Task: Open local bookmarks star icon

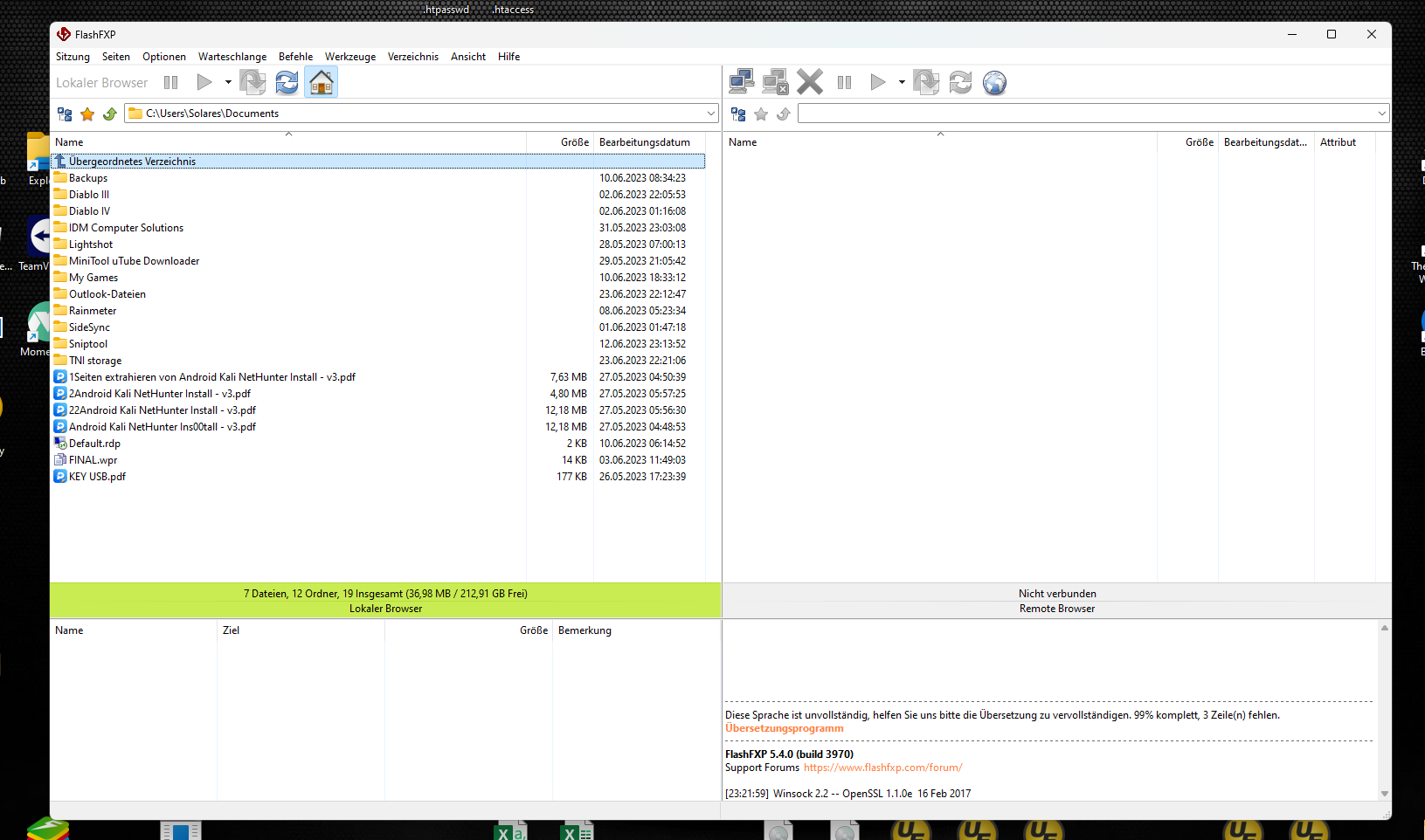Action: (x=87, y=114)
